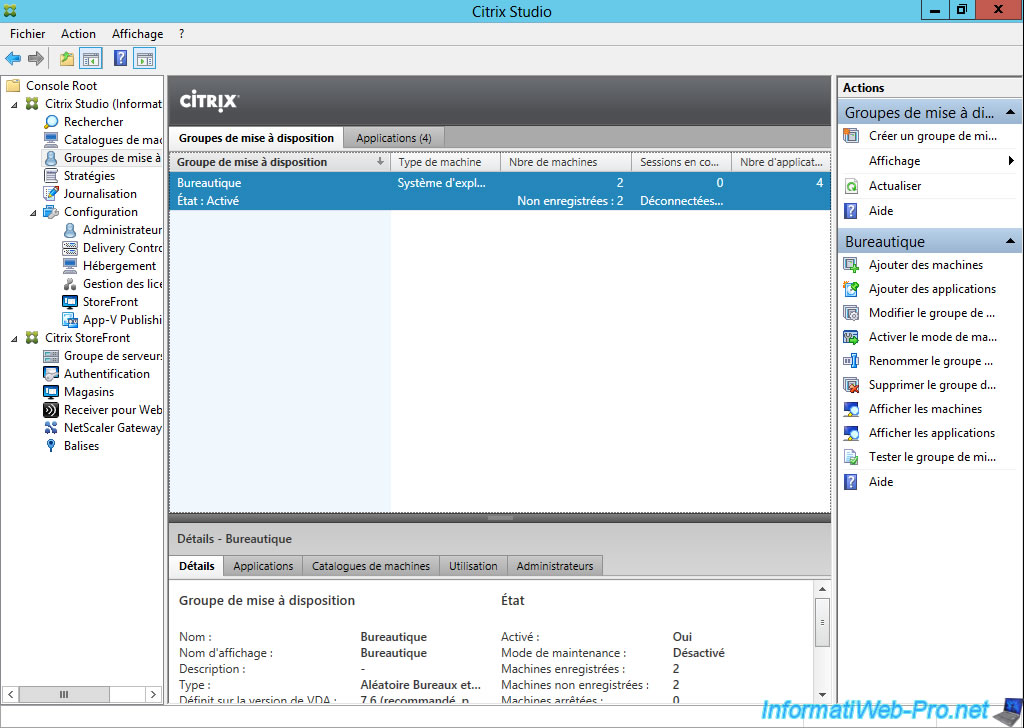Click the tree pane scroll left arrow

(x=10, y=694)
